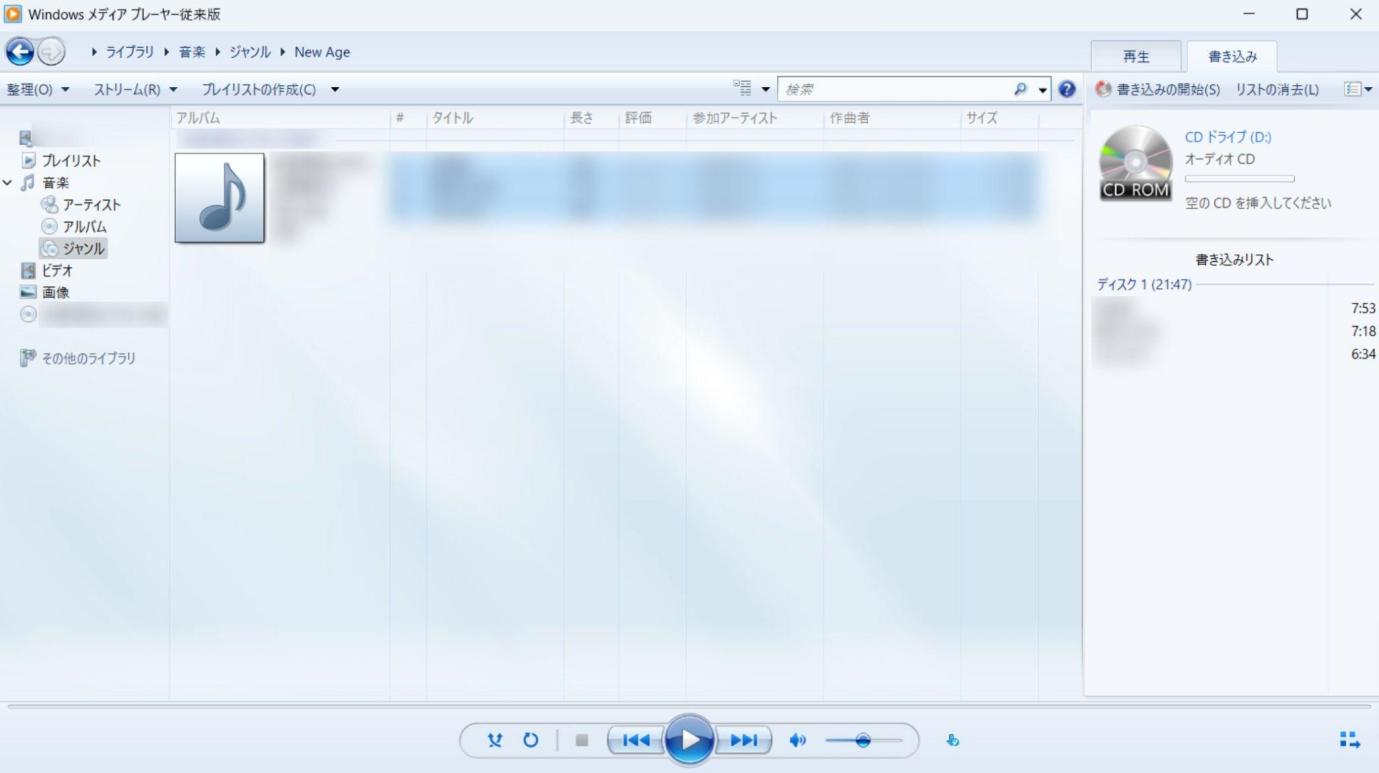Open the search box dropdown arrow
Viewport: 1379px width, 773px height.
(x=1043, y=90)
